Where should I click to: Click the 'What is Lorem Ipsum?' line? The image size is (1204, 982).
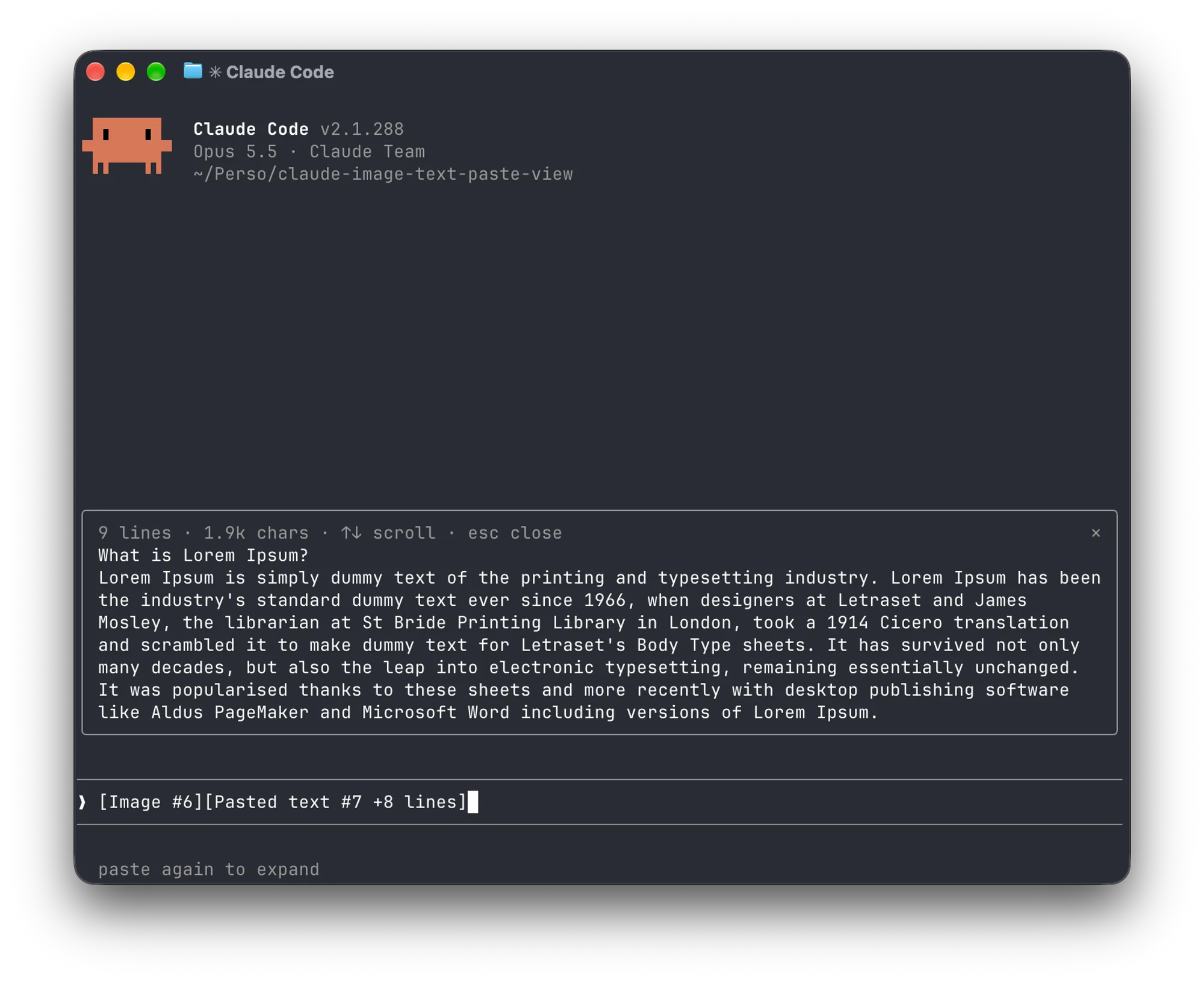coord(203,555)
